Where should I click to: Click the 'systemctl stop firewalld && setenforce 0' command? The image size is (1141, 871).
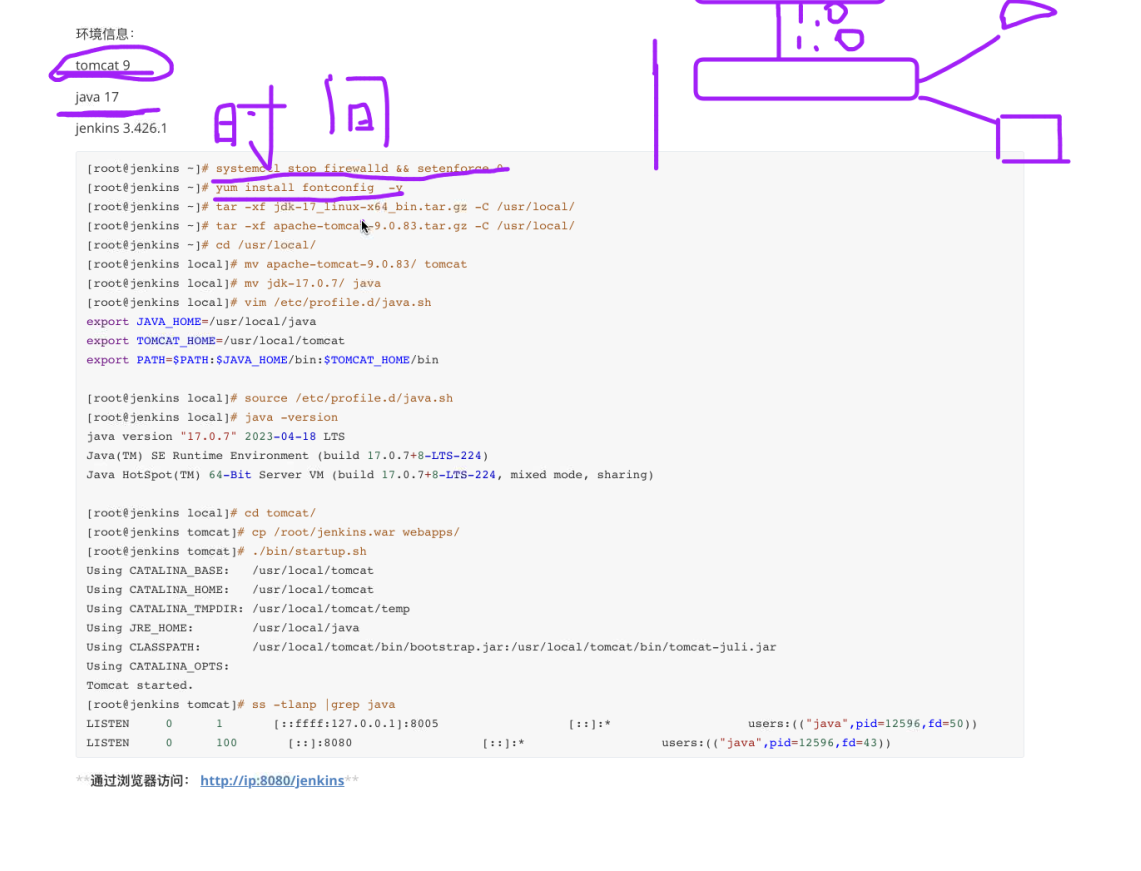click(x=359, y=168)
